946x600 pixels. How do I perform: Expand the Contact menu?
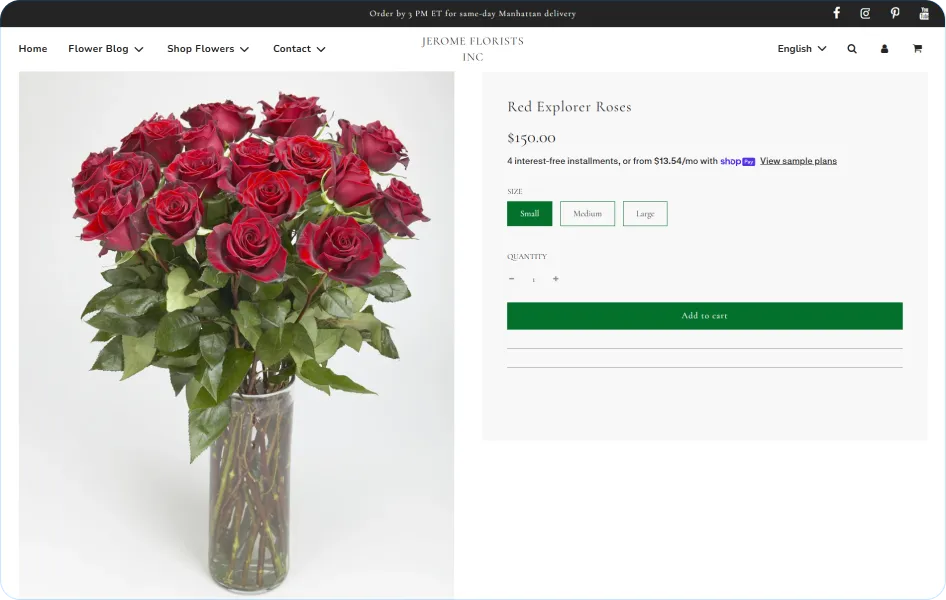coord(299,49)
